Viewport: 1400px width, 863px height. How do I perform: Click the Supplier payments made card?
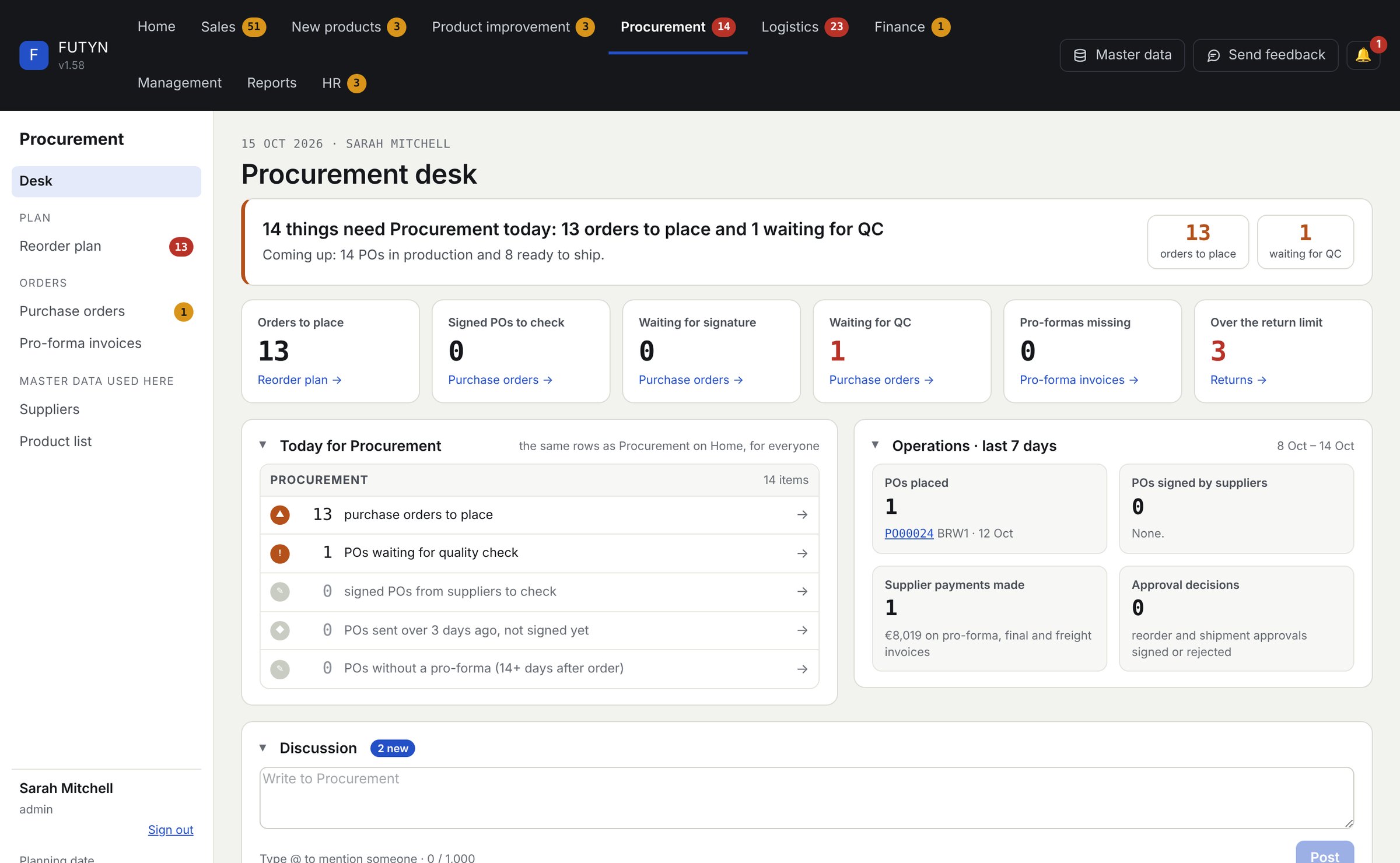point(989,619)
